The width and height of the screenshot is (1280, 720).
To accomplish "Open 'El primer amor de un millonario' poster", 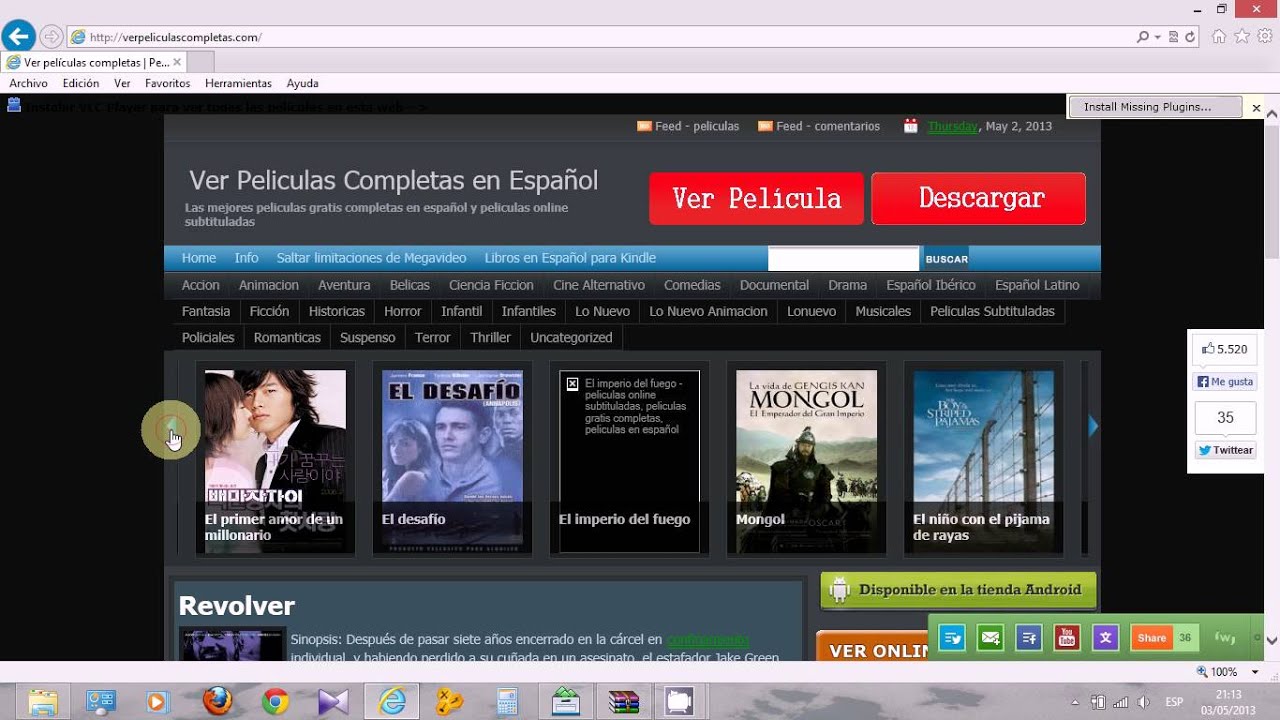I will 275,460.
